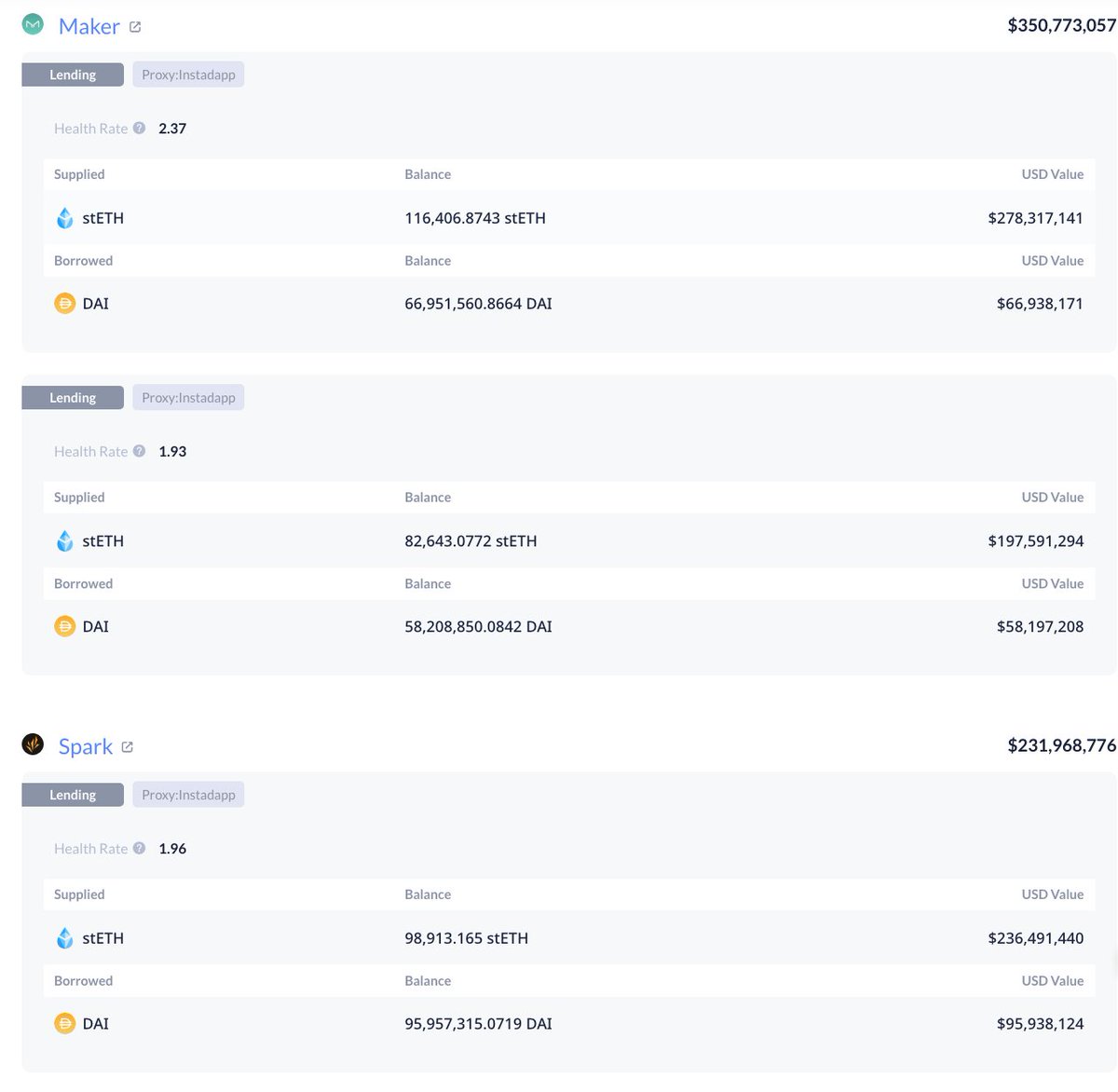Image resolution: width=1118 pixels, height=1092 pixels.
Task: Click balance 58,208,850.0842 DAI
Action: [478, 626]
